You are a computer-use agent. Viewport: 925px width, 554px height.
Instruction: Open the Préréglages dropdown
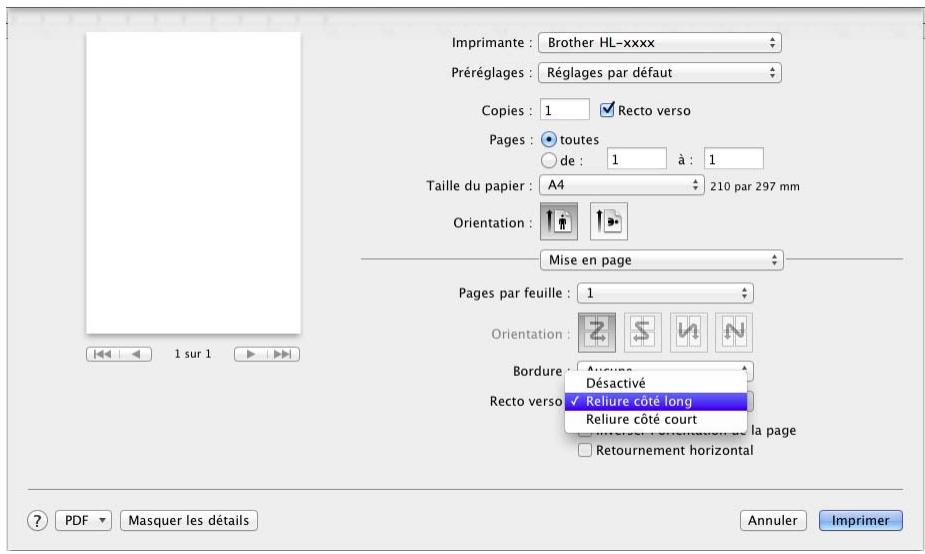coord(660,73)
